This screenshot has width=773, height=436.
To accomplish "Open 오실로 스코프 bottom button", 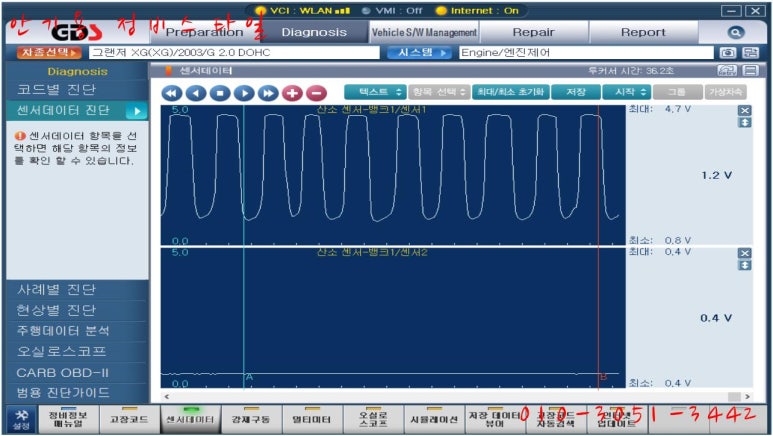I will coord(373,419).
